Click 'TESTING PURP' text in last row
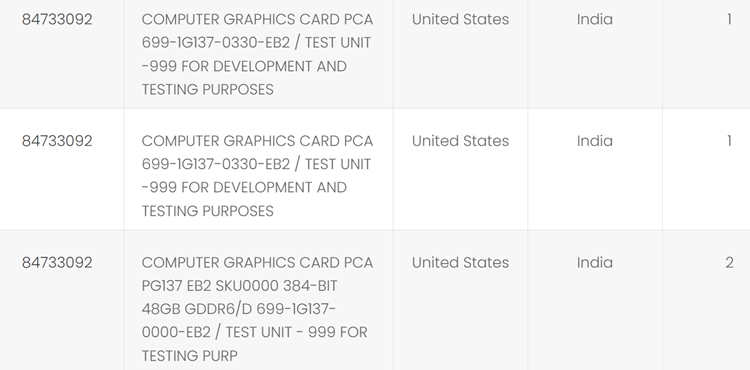This screenshot has height=370, width=750. (189, 356)
